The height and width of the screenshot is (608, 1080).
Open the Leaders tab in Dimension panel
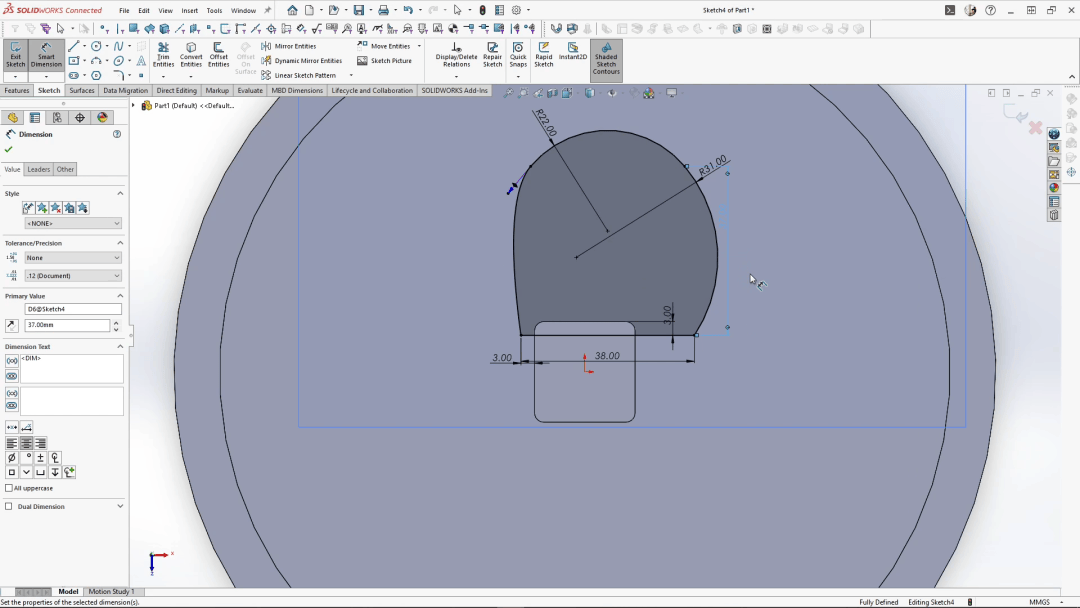(x=39, y=169)
